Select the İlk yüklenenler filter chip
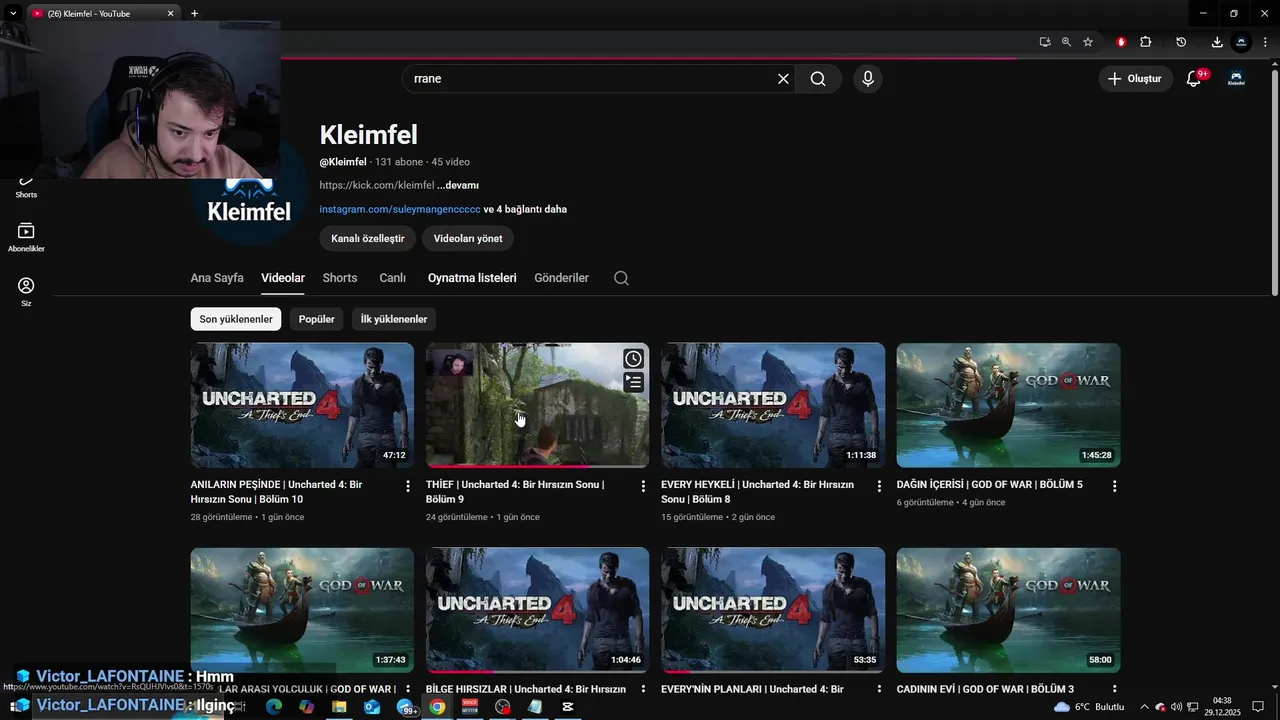 (394, 319)
